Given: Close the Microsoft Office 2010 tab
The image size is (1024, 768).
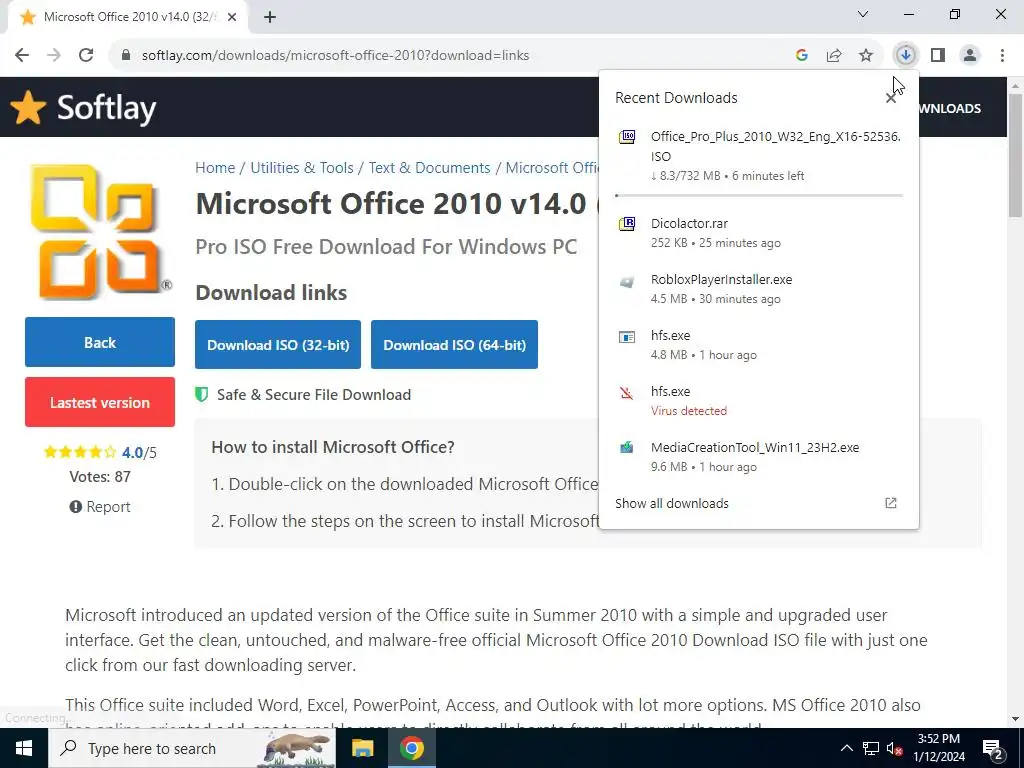Looking at the screenshot, I should pyautogui.click(x=232, y=17).
